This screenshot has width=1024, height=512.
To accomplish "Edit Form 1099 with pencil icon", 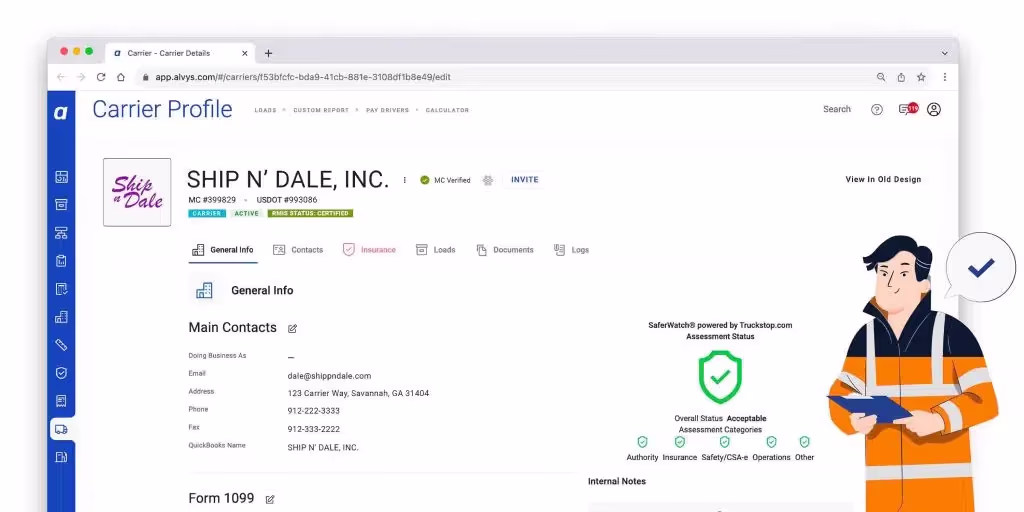I will [x=270, y=500].
